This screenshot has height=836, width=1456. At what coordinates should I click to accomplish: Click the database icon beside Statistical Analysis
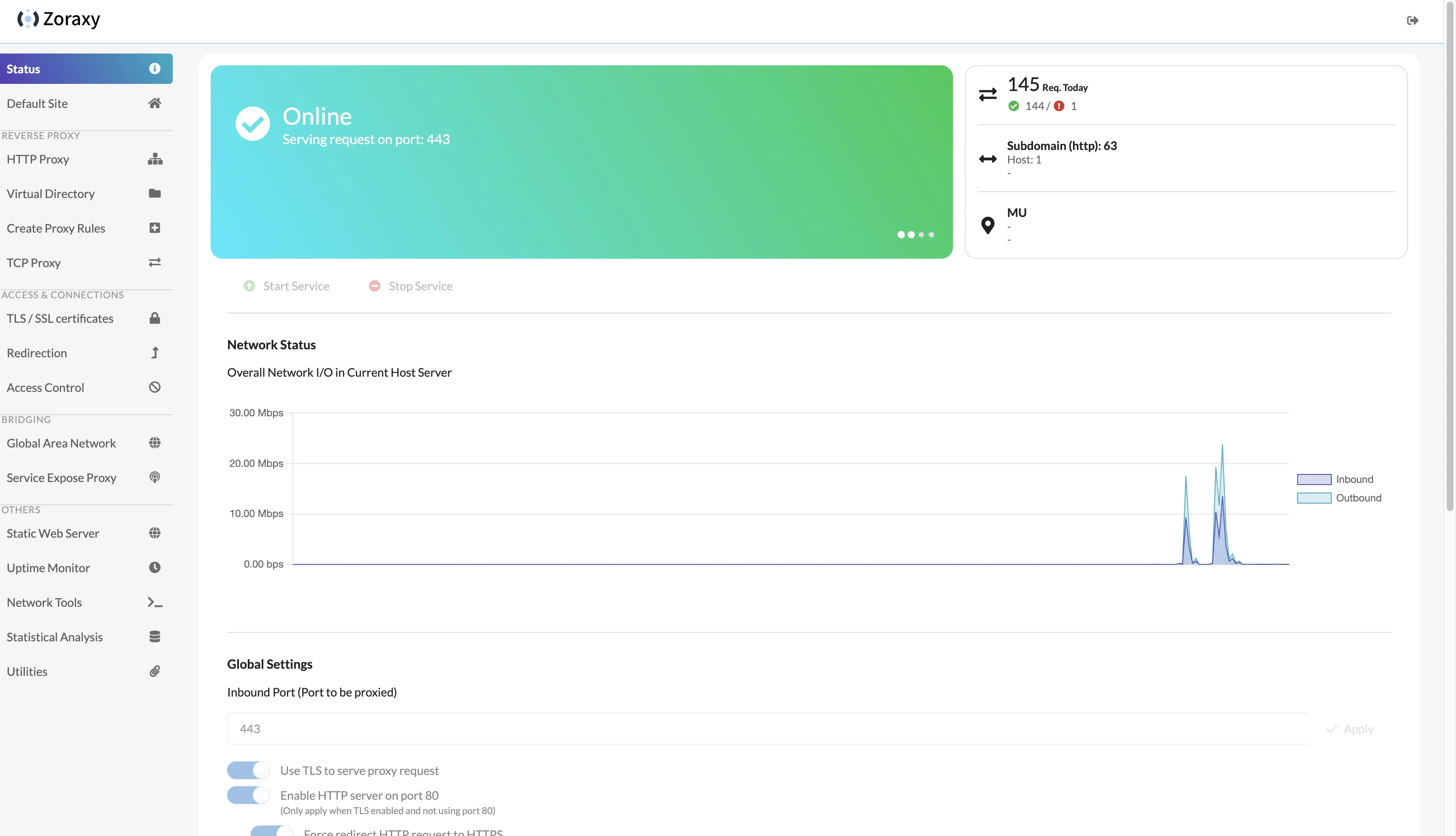[154, 637]
